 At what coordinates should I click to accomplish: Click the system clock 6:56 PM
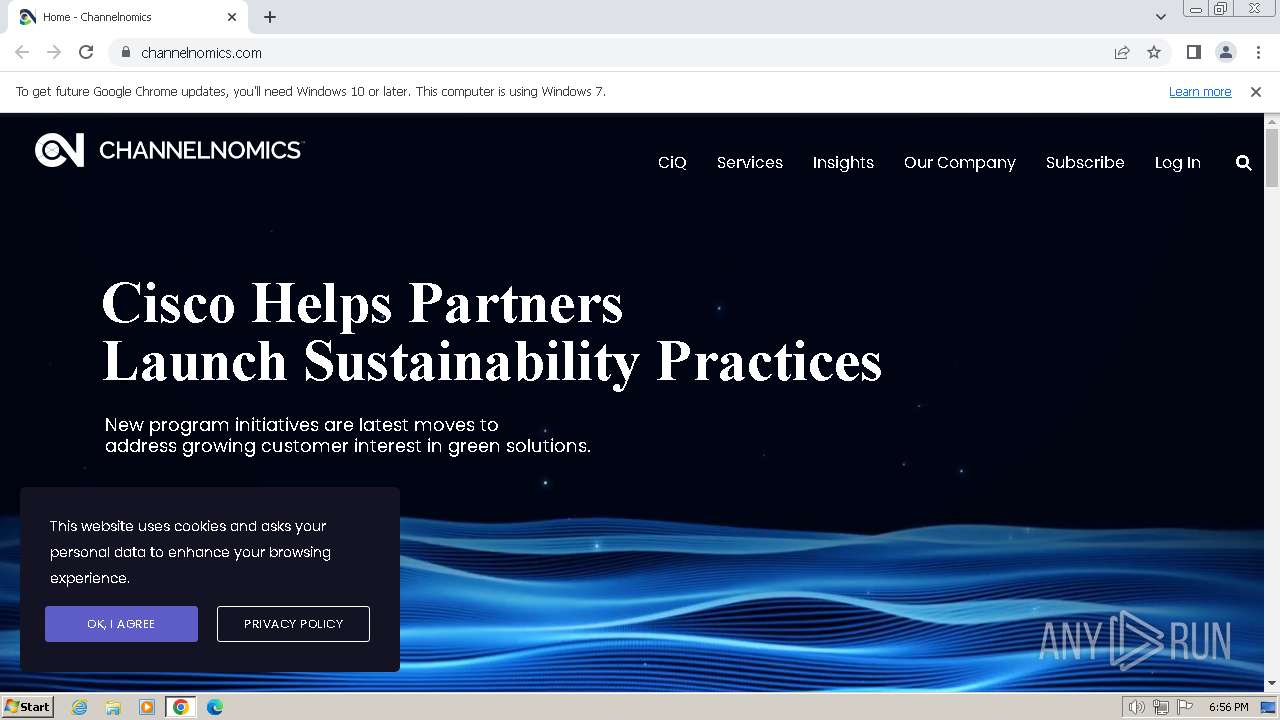tap(1228, 707)
